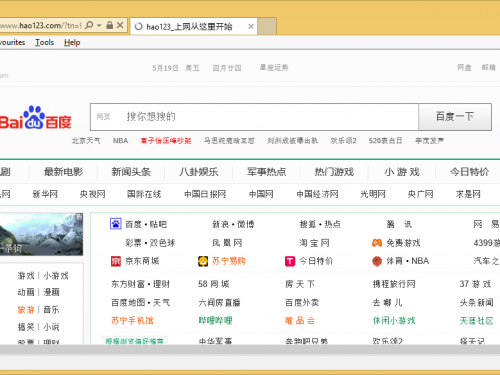The height and width of the screenshot is (375, 500).
Task: Click the search magnifier icon in address bar
Action: coord(89,25)
